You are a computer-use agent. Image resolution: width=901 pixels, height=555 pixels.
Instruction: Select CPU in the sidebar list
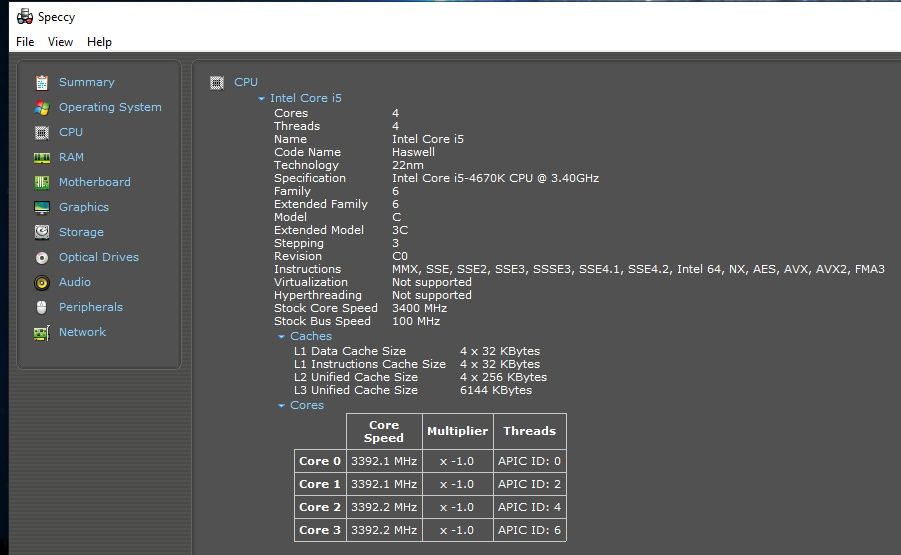(x=71, y=132)
